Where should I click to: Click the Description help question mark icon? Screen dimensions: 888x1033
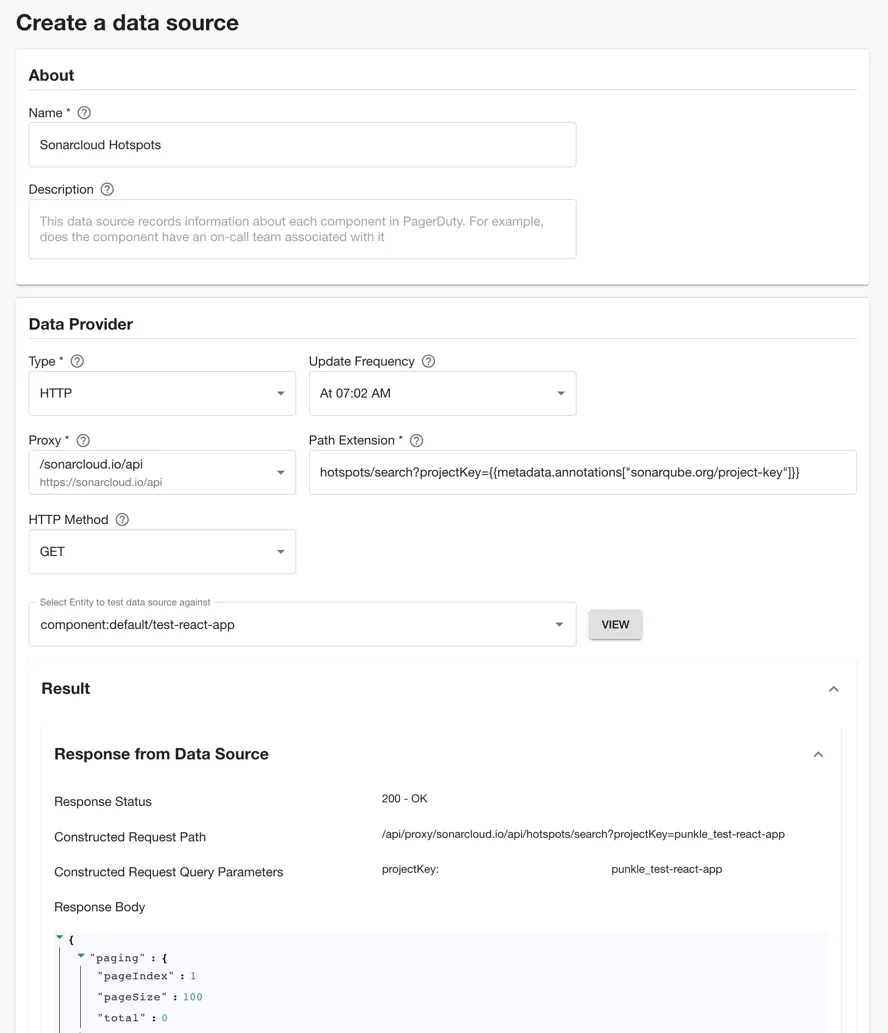pos(107,189)
